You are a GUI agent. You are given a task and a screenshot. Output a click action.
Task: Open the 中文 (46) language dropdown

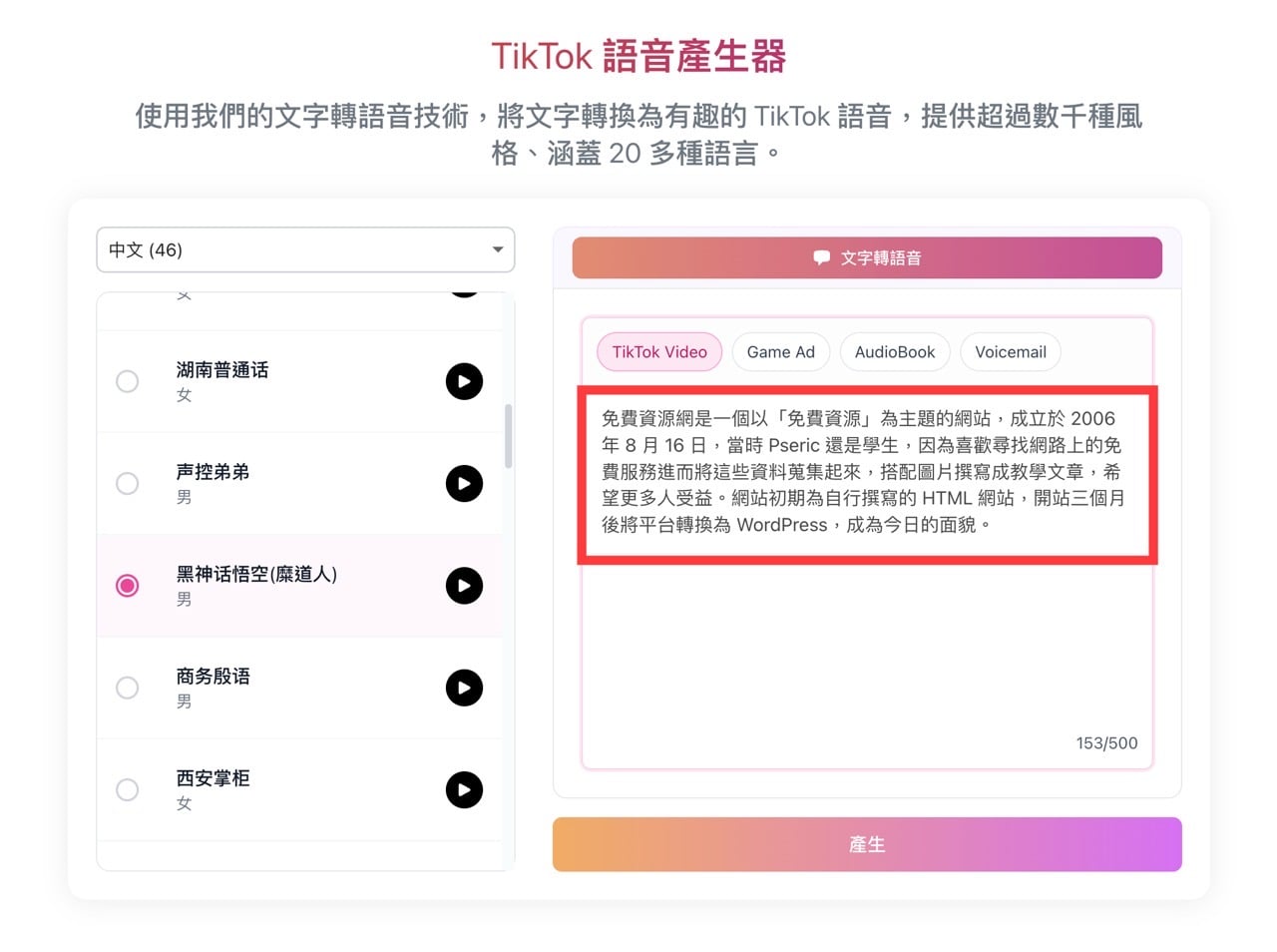pyautogui.click(x=305, y=249)
